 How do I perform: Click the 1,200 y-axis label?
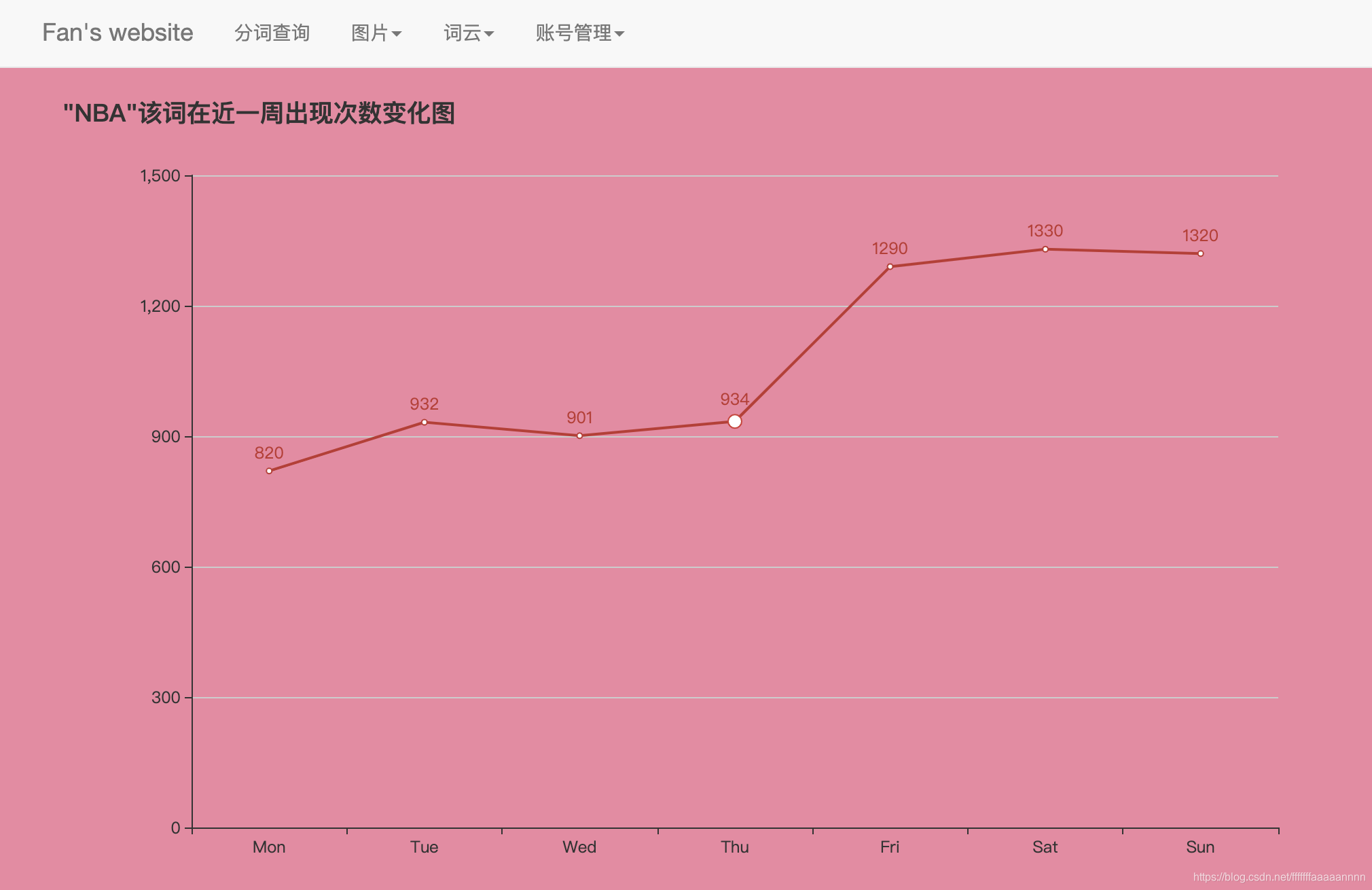point(160,306)
